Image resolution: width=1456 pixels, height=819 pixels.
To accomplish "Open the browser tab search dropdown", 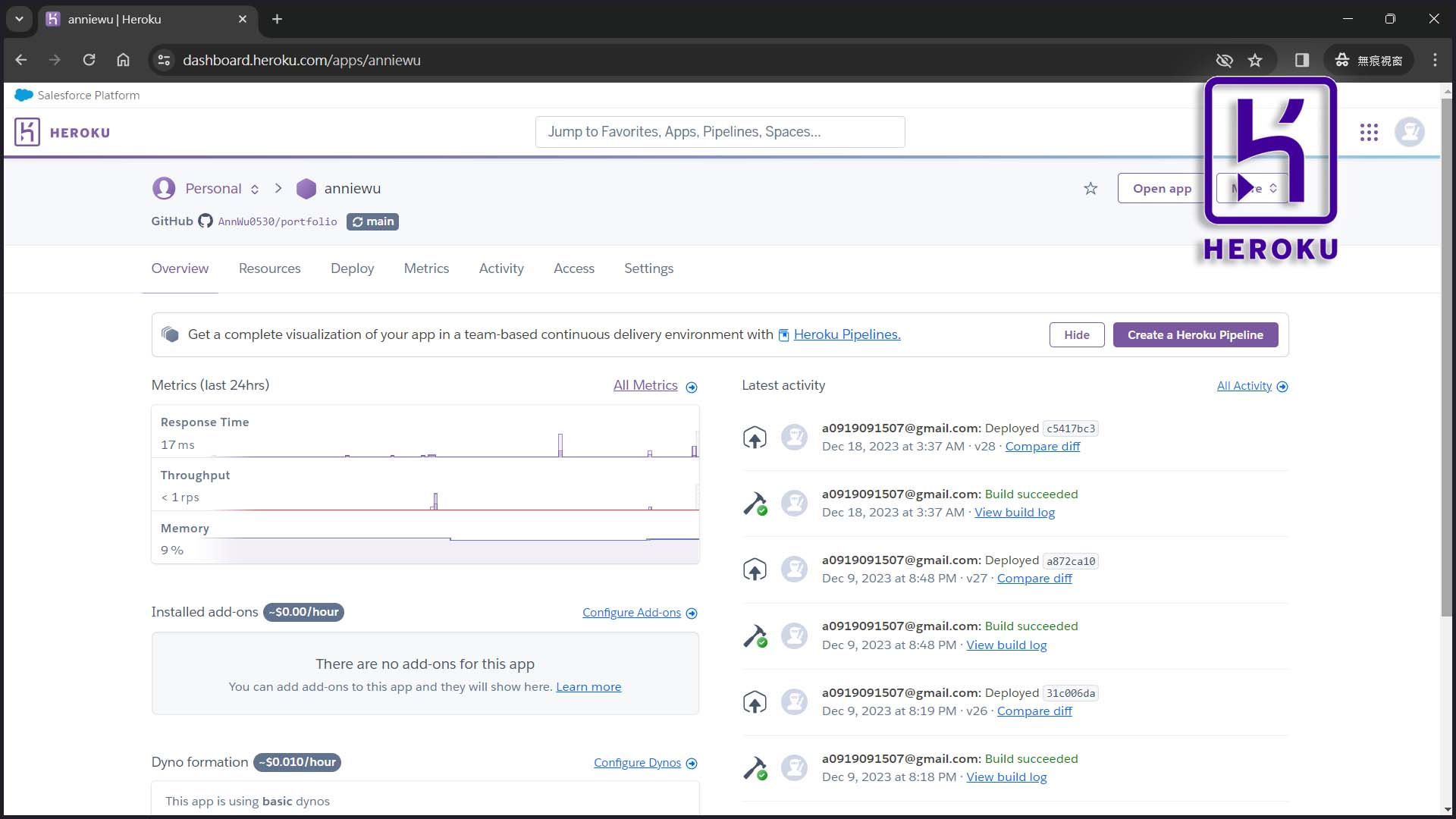I will (x=19, y=19).
